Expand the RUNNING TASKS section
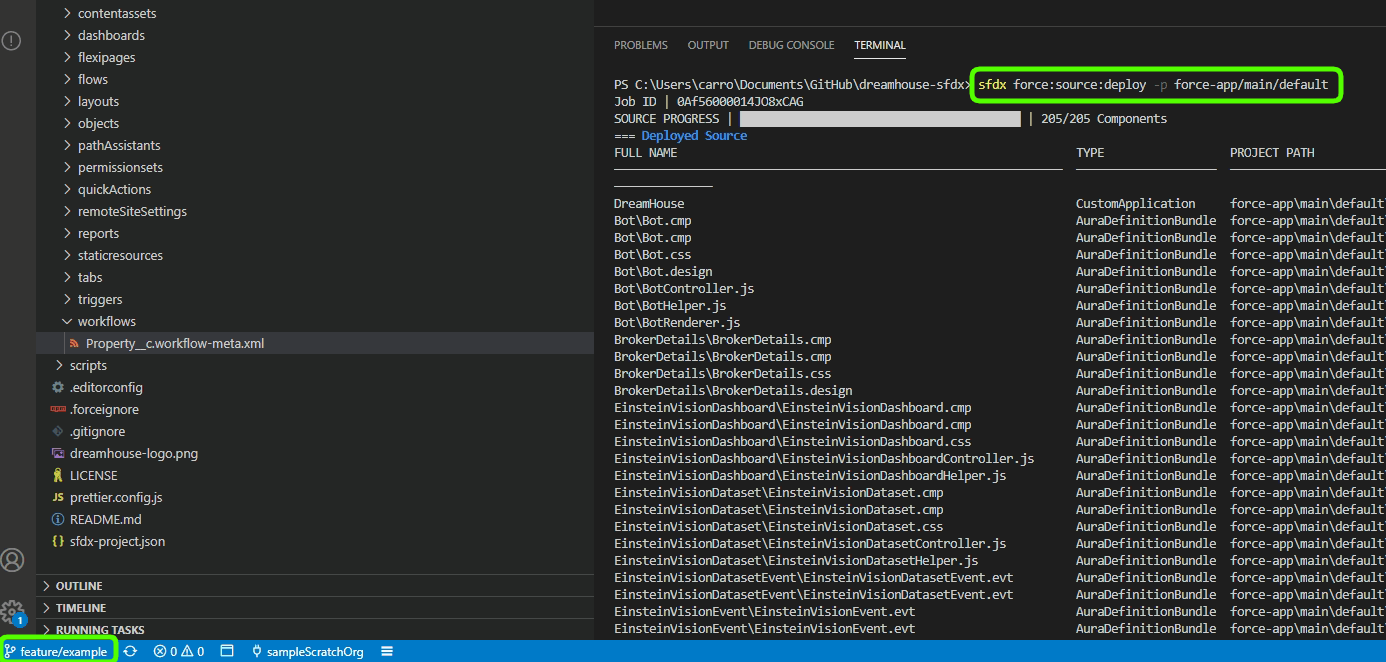This screenshot has width=1386, height=662. pyautogui.click(x=100, y=630)
